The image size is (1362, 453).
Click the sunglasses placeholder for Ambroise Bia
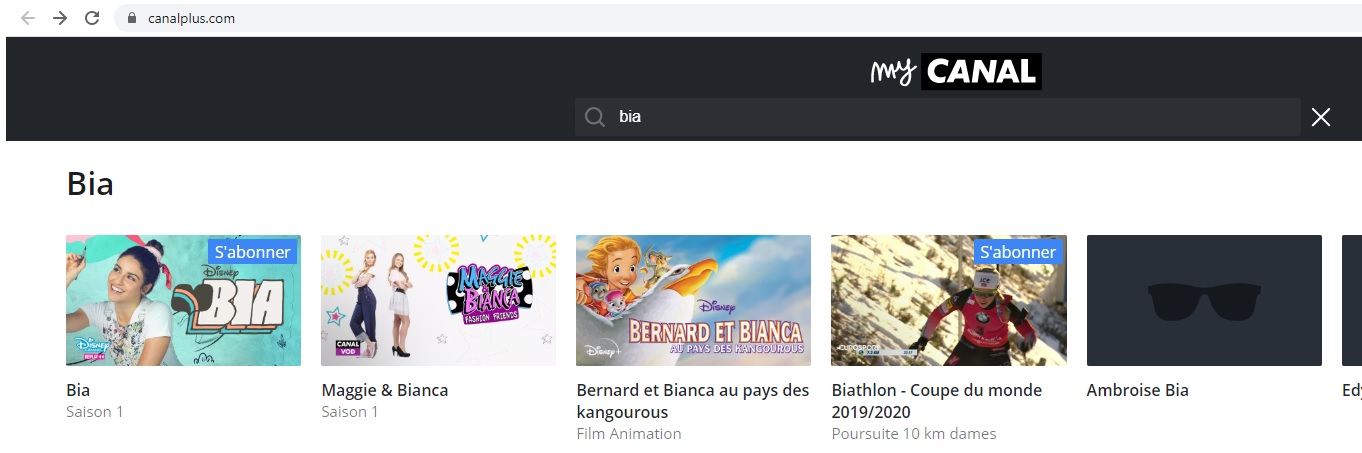(1204, 300)
